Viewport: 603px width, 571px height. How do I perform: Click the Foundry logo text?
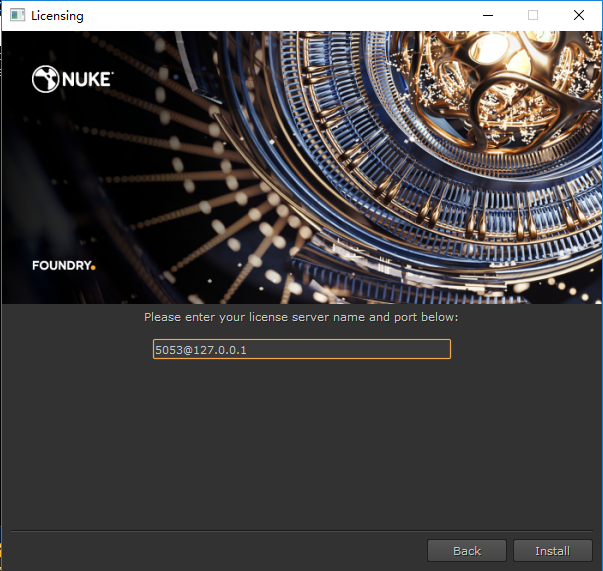[x=61, y=266]
